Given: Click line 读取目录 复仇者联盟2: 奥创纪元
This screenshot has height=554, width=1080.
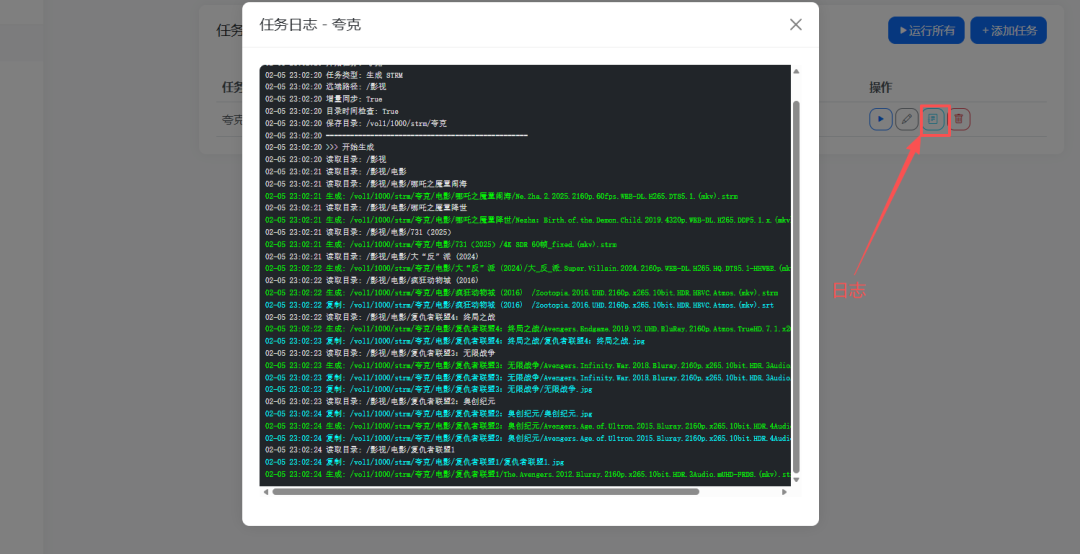Looking at the screenshot, I should [380, 401].
